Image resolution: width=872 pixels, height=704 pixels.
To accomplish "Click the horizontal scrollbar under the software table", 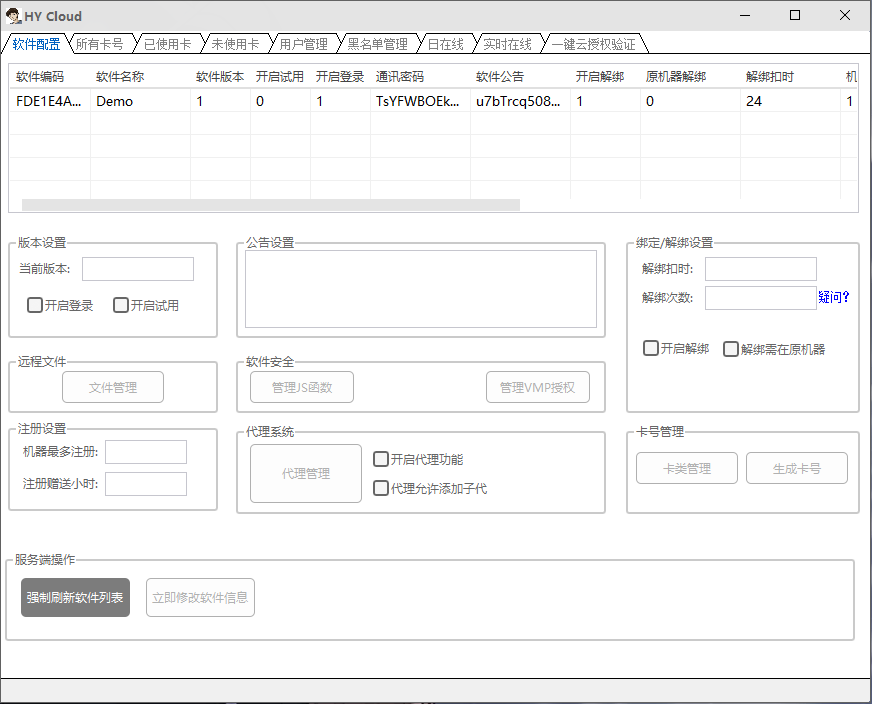I will click(x=270, y=205).
